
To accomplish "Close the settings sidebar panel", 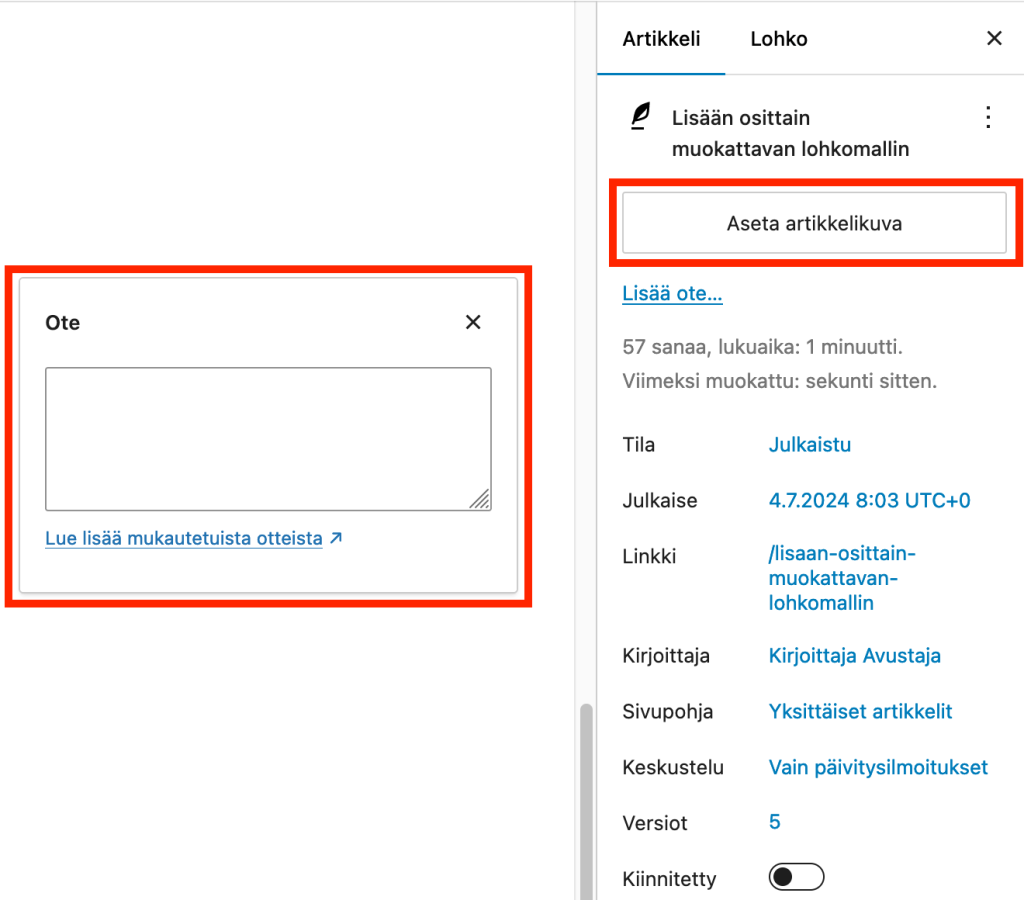I will click(994, 39).
